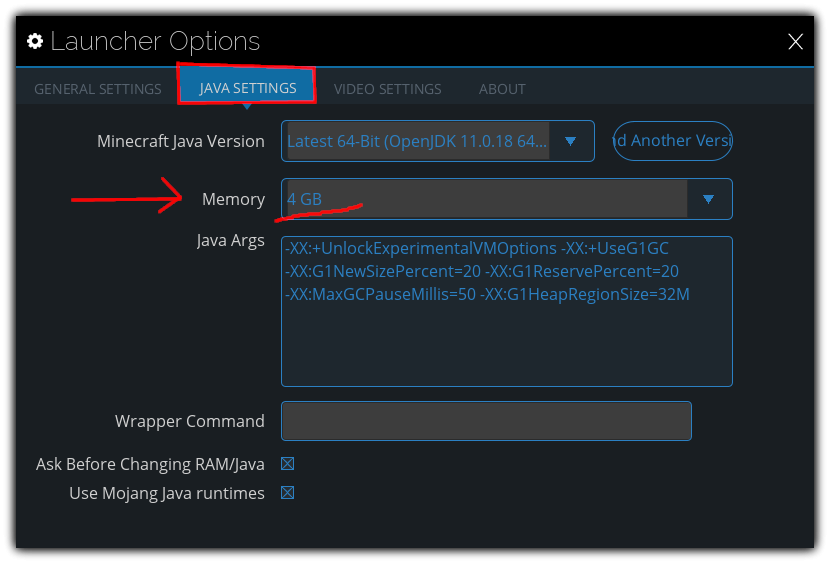
Task: Disable Use Mojang Java runtimes checkbox
Action: [x=288, y=493]
